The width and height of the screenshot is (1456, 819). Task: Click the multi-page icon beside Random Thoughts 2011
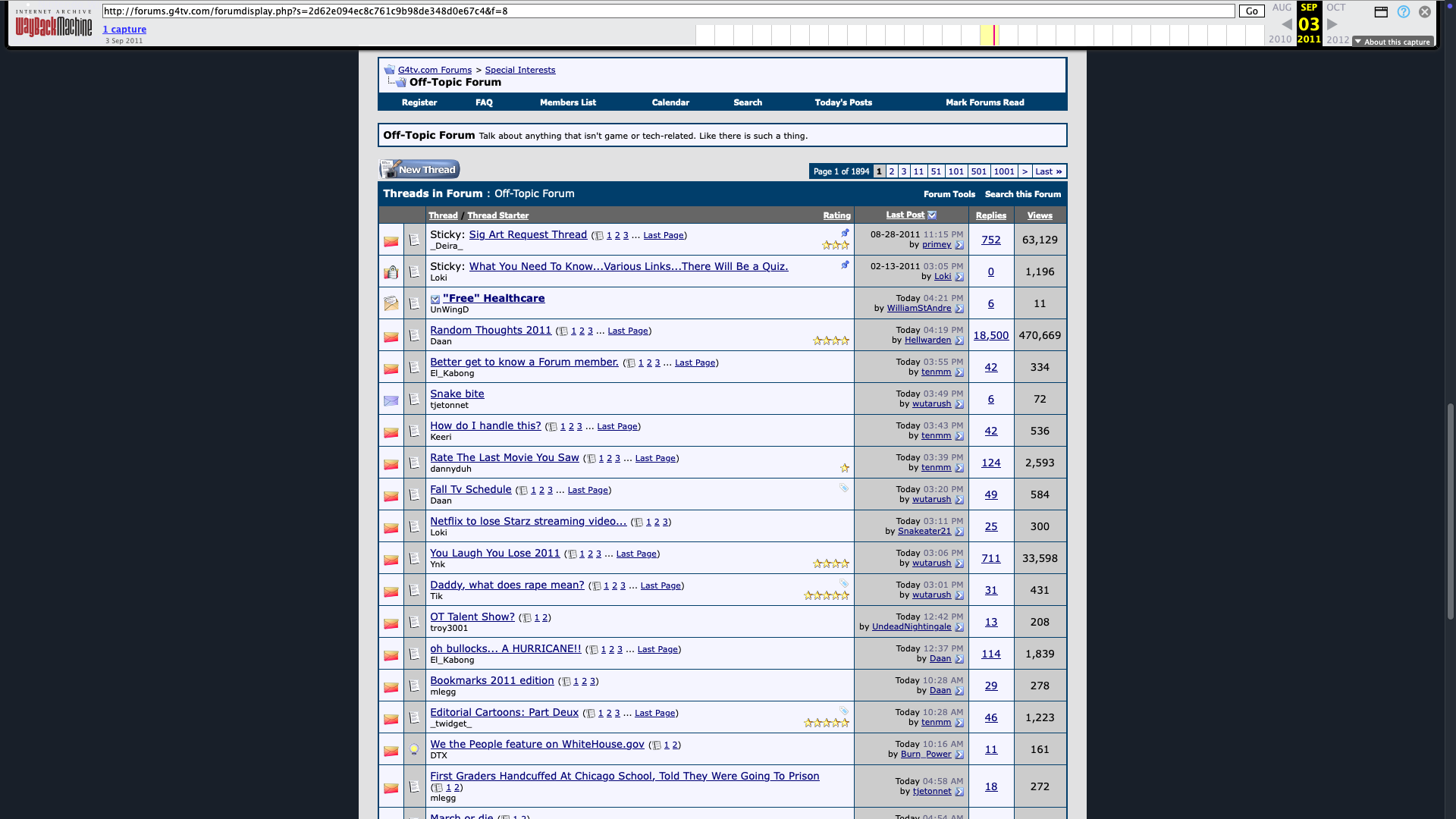tap(563, 331)
